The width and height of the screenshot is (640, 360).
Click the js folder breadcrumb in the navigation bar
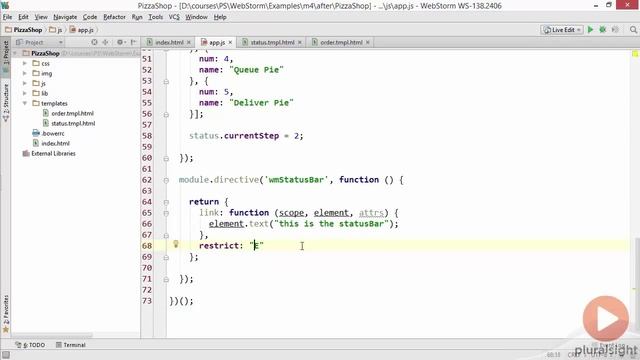point(56,30)
